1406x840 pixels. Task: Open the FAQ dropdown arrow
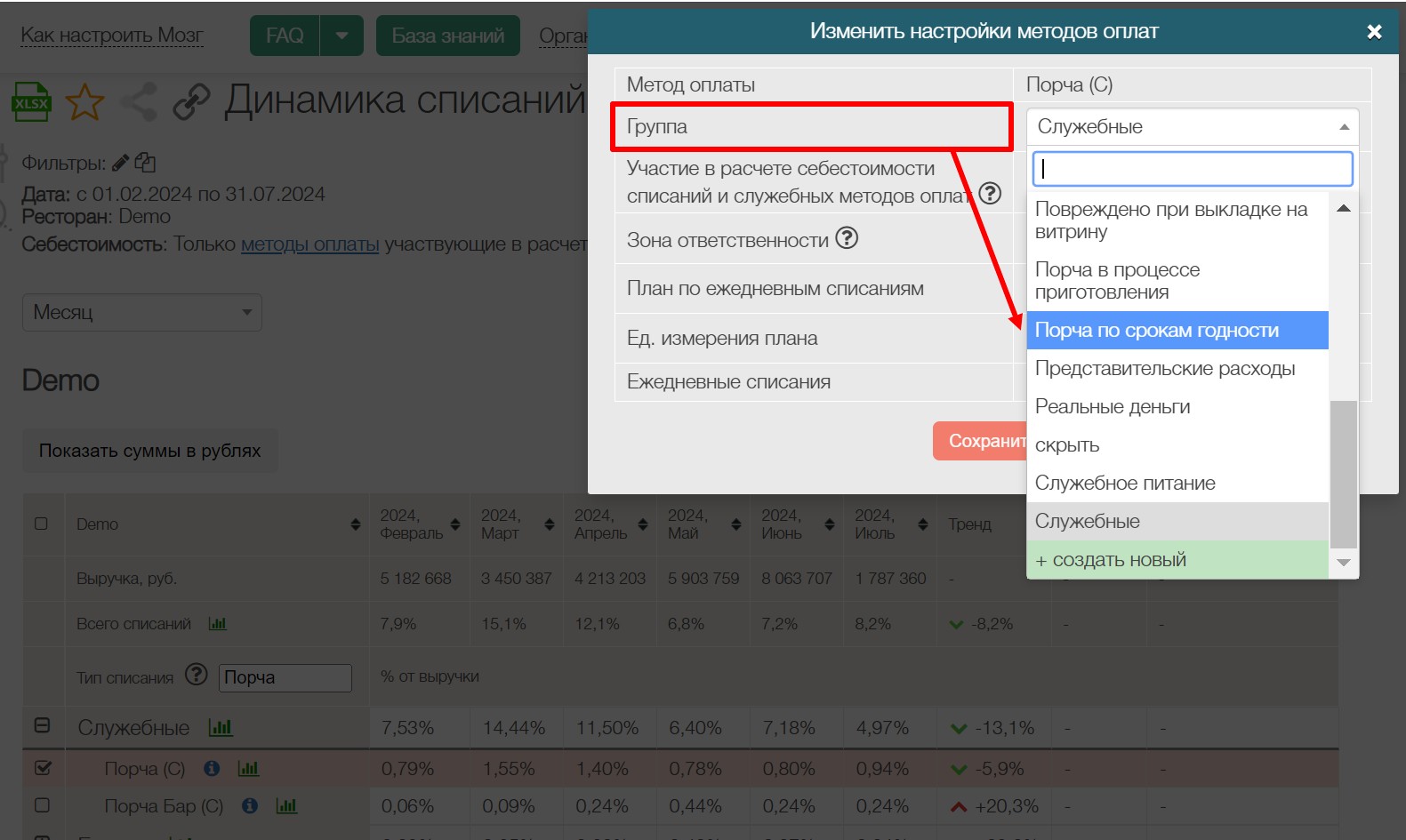tap(341, 36)
